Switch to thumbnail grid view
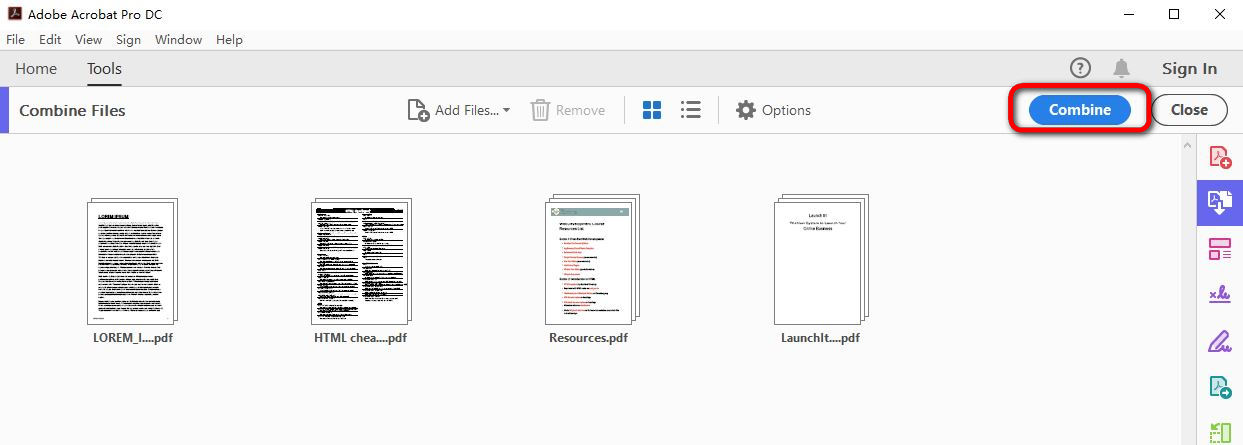The width and height of the screenshot is (1243, 445). tap(652, 110)
